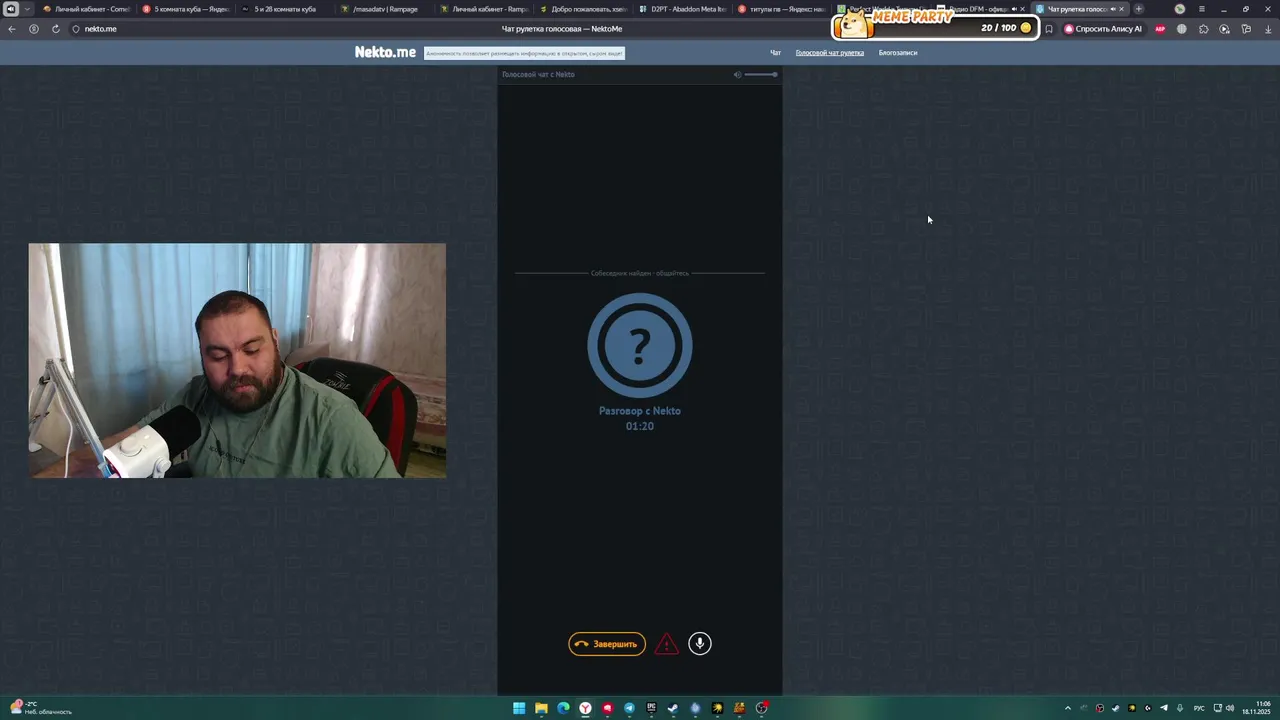Open File Explorer from taskbar
Image resolution: width=1280 pixels, height=720 pixels.
[x=541, y=708]
